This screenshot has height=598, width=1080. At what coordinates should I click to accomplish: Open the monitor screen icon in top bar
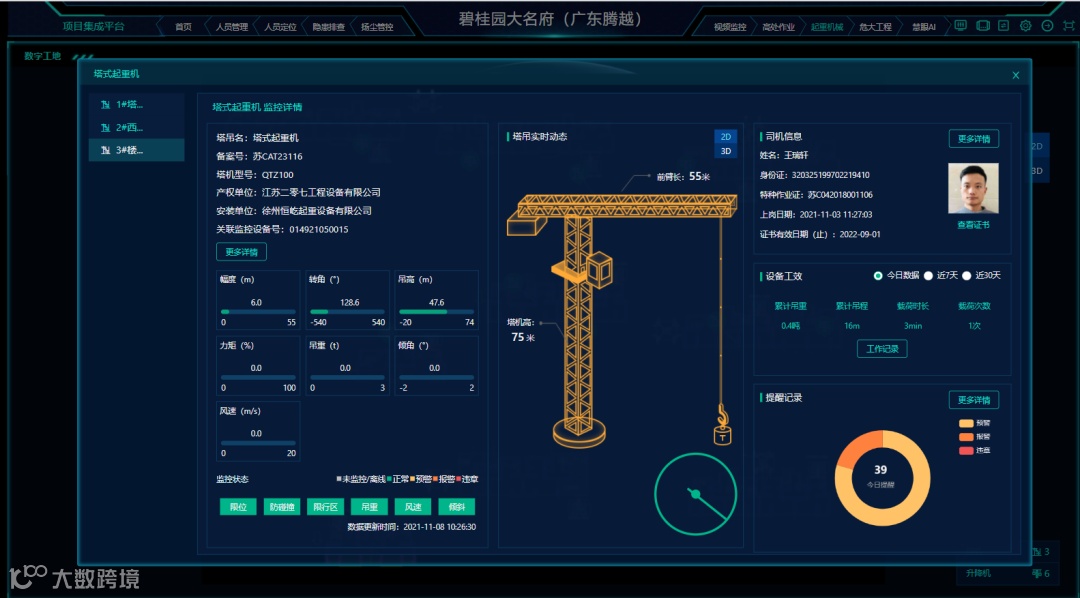coord(961,25)
